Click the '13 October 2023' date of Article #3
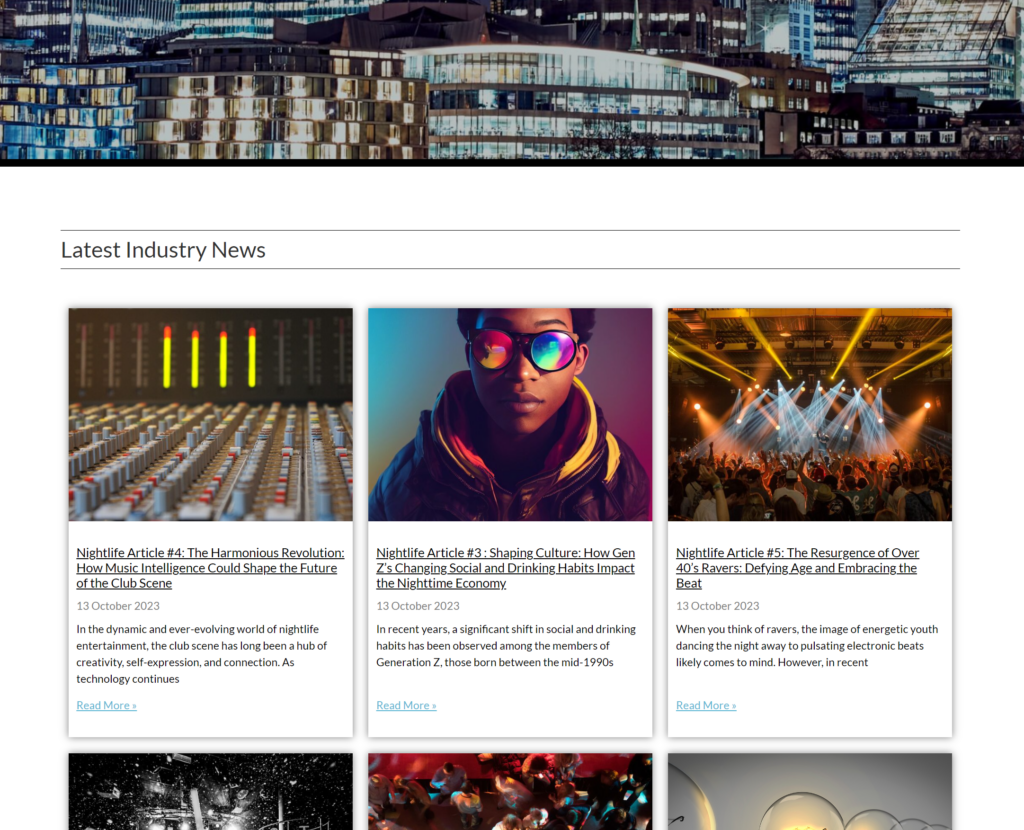1024x830 pixels. [418, 606]
